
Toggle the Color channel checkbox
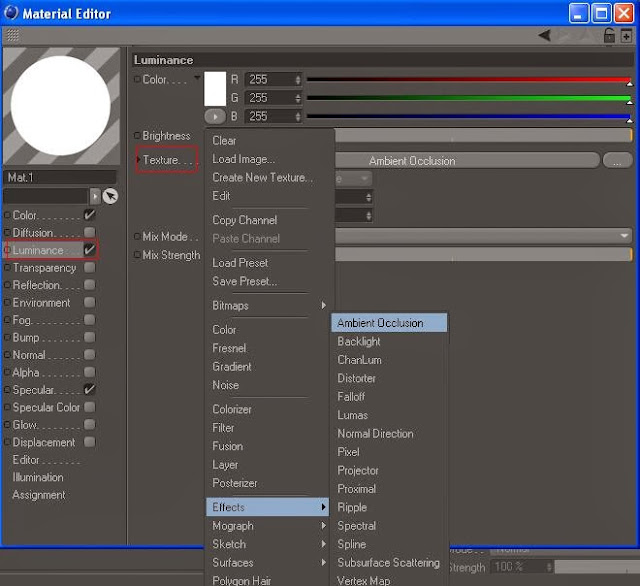pos(89,215)
